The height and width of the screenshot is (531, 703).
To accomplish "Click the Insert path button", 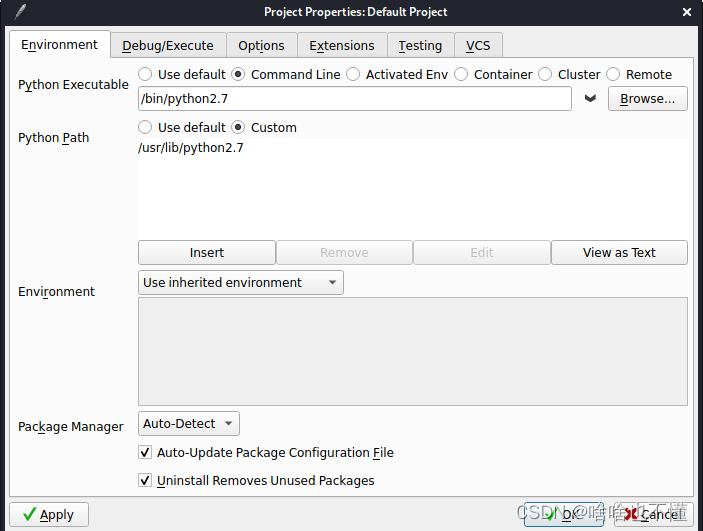I will (207, 252).
